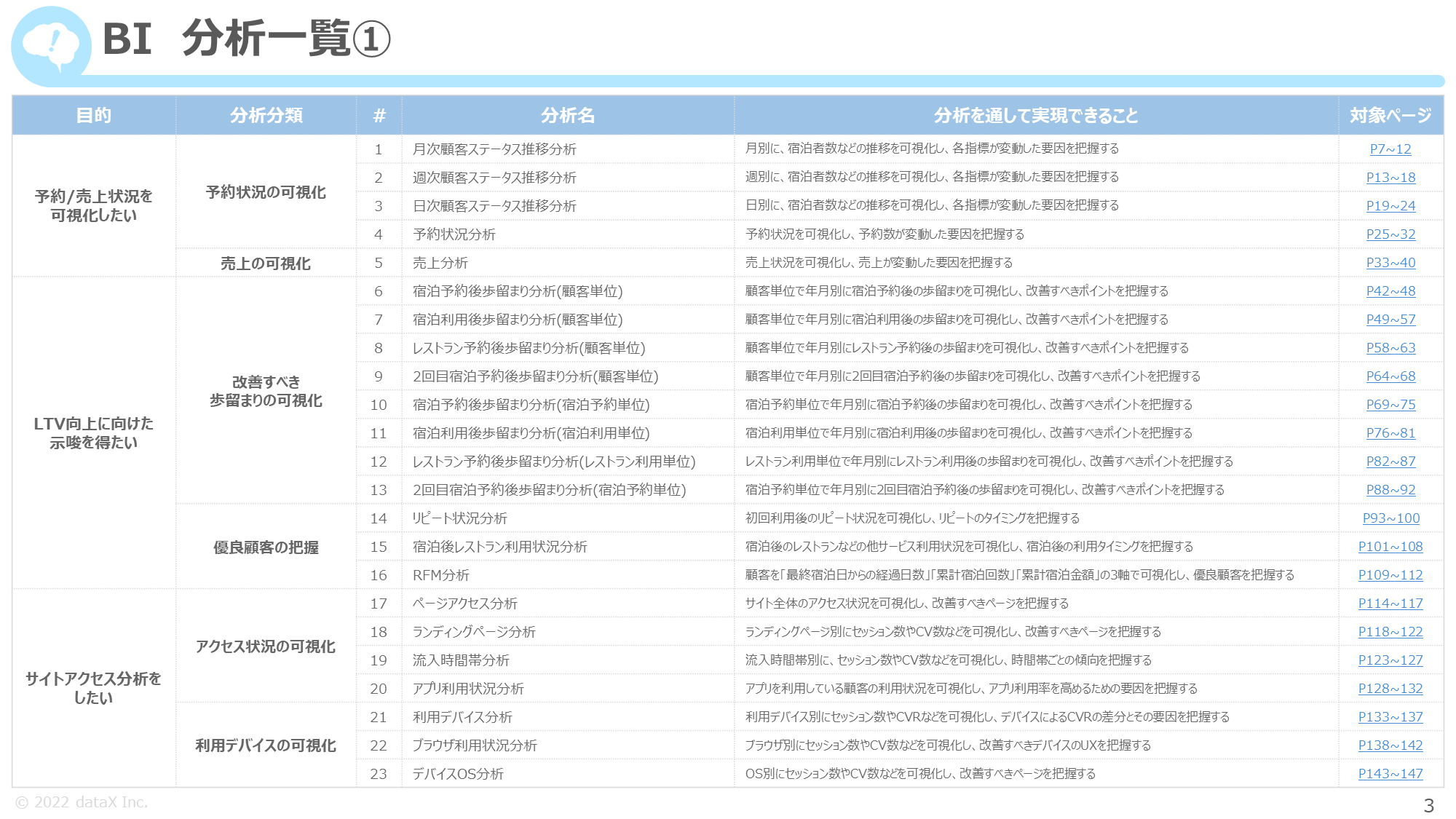Image resolution: width=1456 pixels, height=819 pixels.
Task: Select the 利用デバイスの可視化 category cell
Action: [x=266, y=745]
